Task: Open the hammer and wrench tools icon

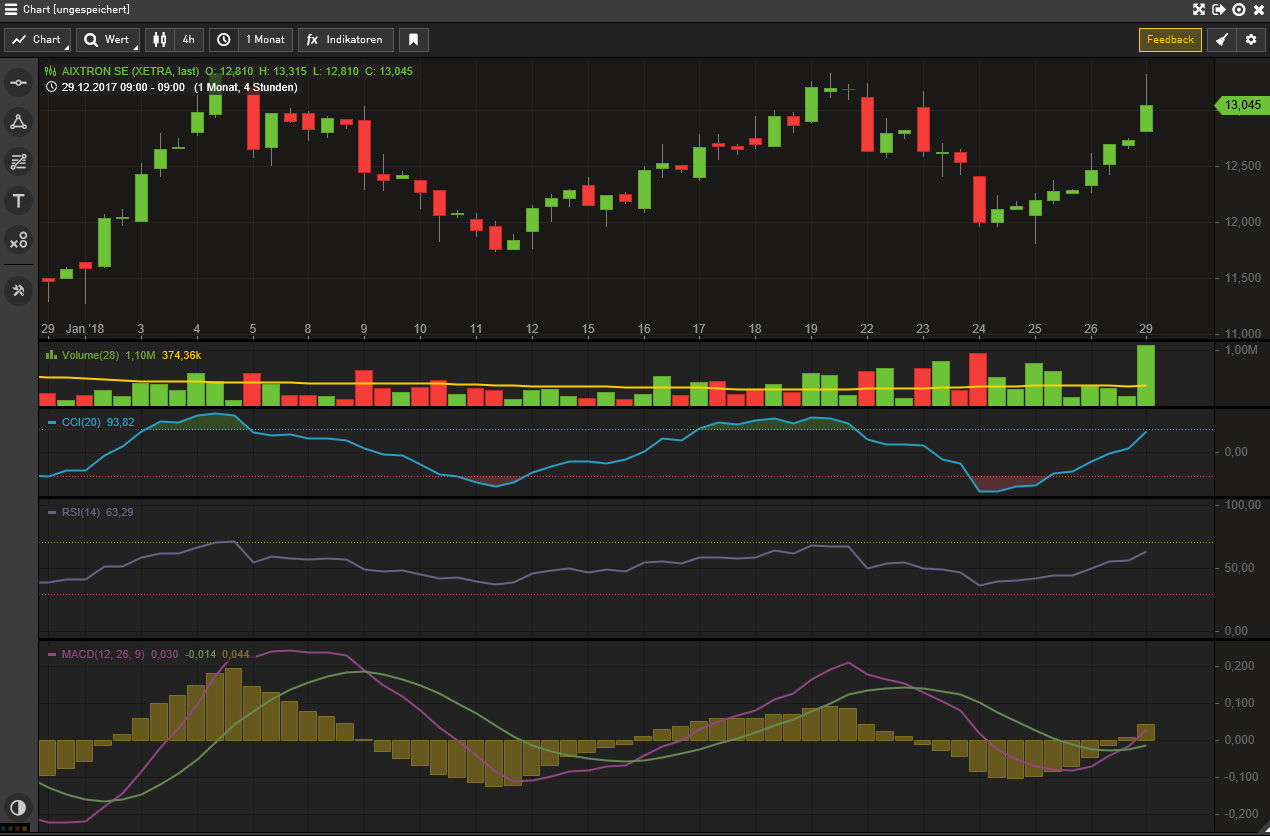Action: [18, 291]
